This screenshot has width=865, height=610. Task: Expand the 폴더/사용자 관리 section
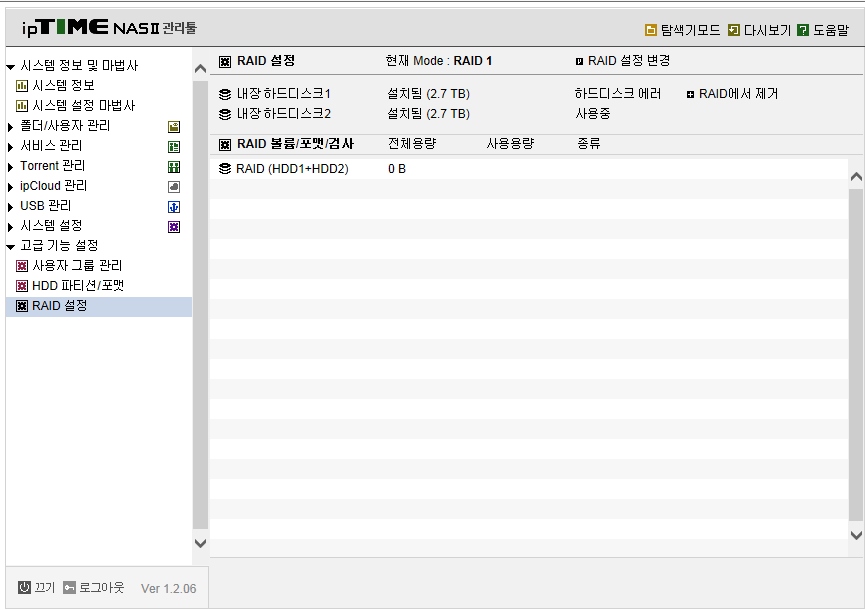pos(10,127)
